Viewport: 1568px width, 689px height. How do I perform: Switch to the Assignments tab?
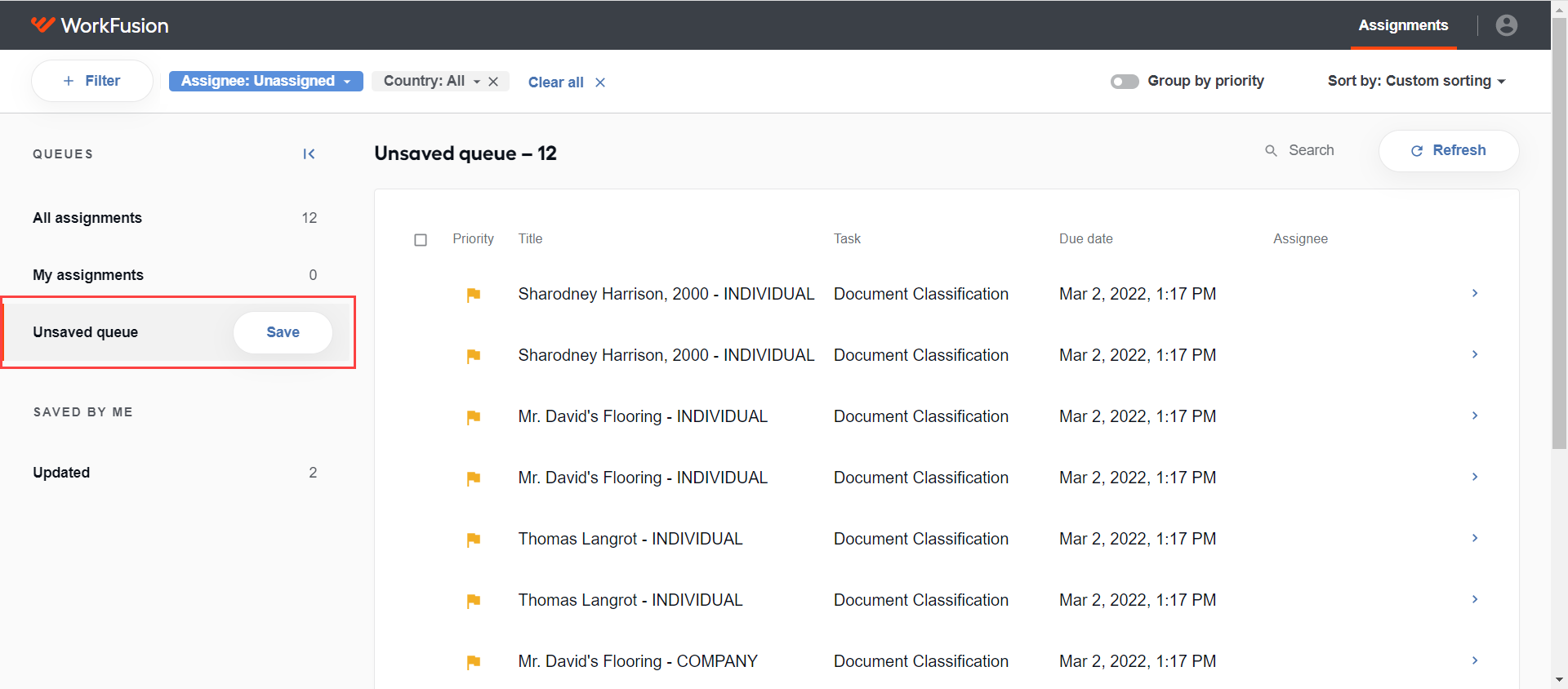click(1403, 25)
